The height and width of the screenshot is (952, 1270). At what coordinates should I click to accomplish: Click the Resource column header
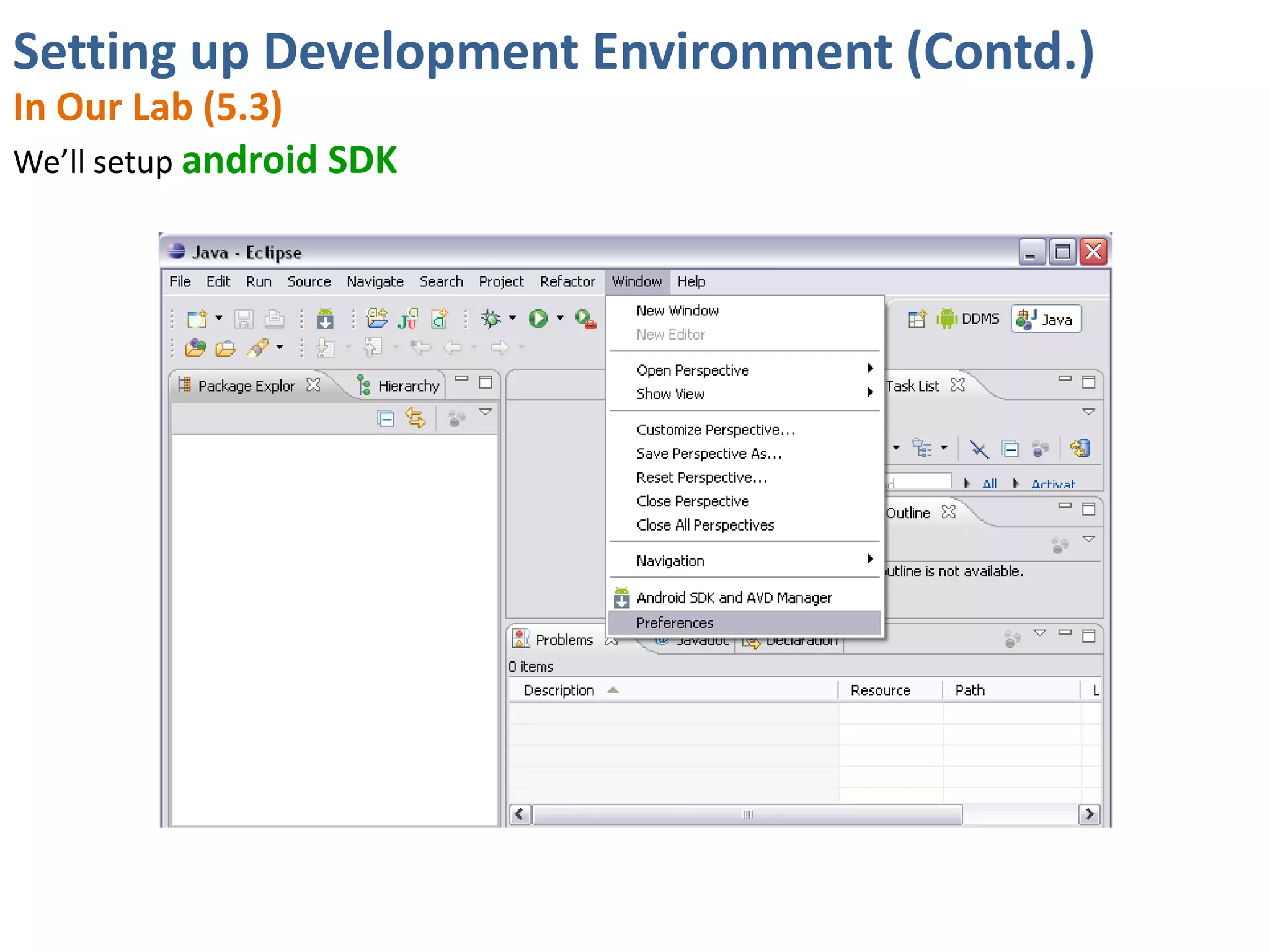click(x=890, y=690)
